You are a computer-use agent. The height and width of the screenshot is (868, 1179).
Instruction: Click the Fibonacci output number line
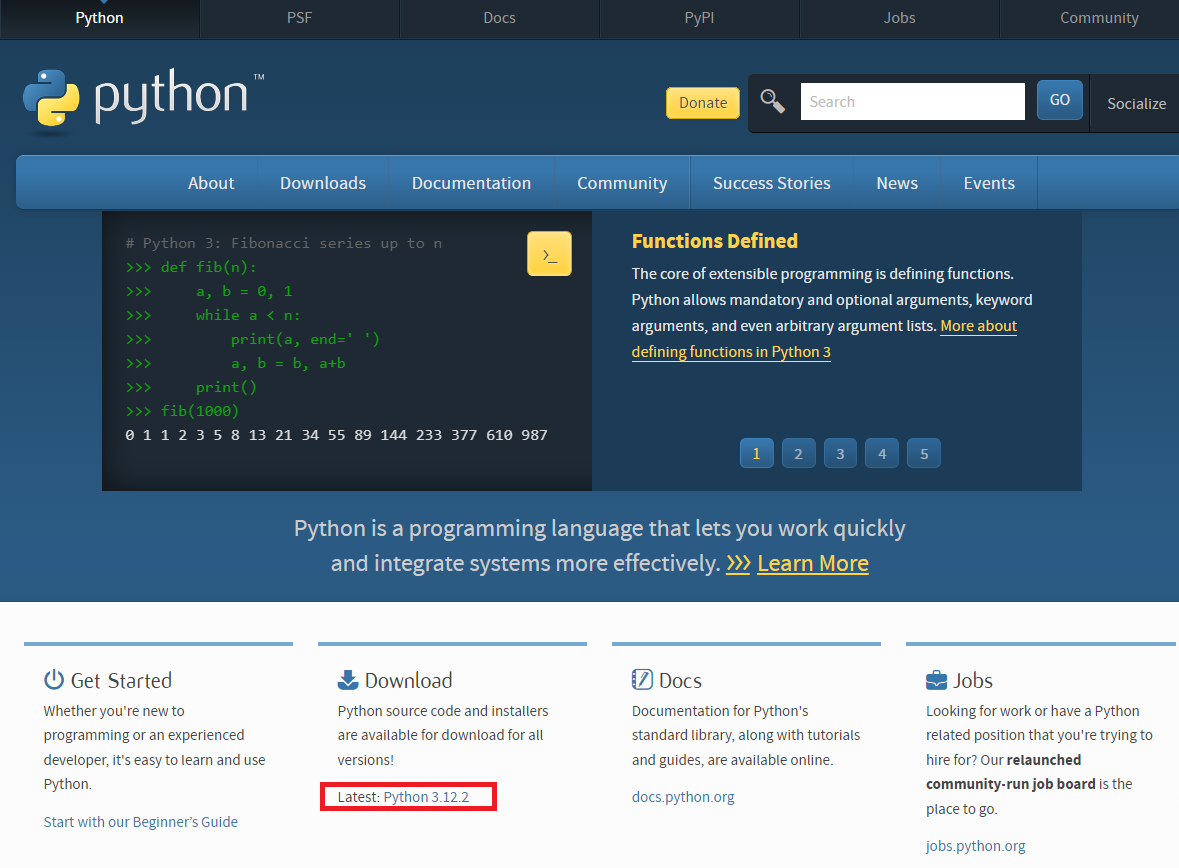[336, 436]
